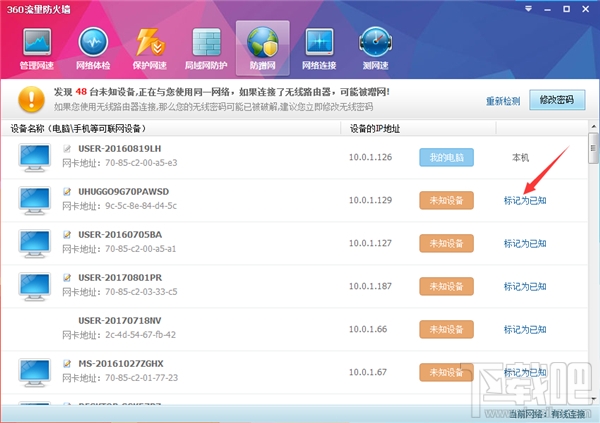Screen dimensions: 600x423
Task: Click IP address 10.0.1.187
Action: 370,286
